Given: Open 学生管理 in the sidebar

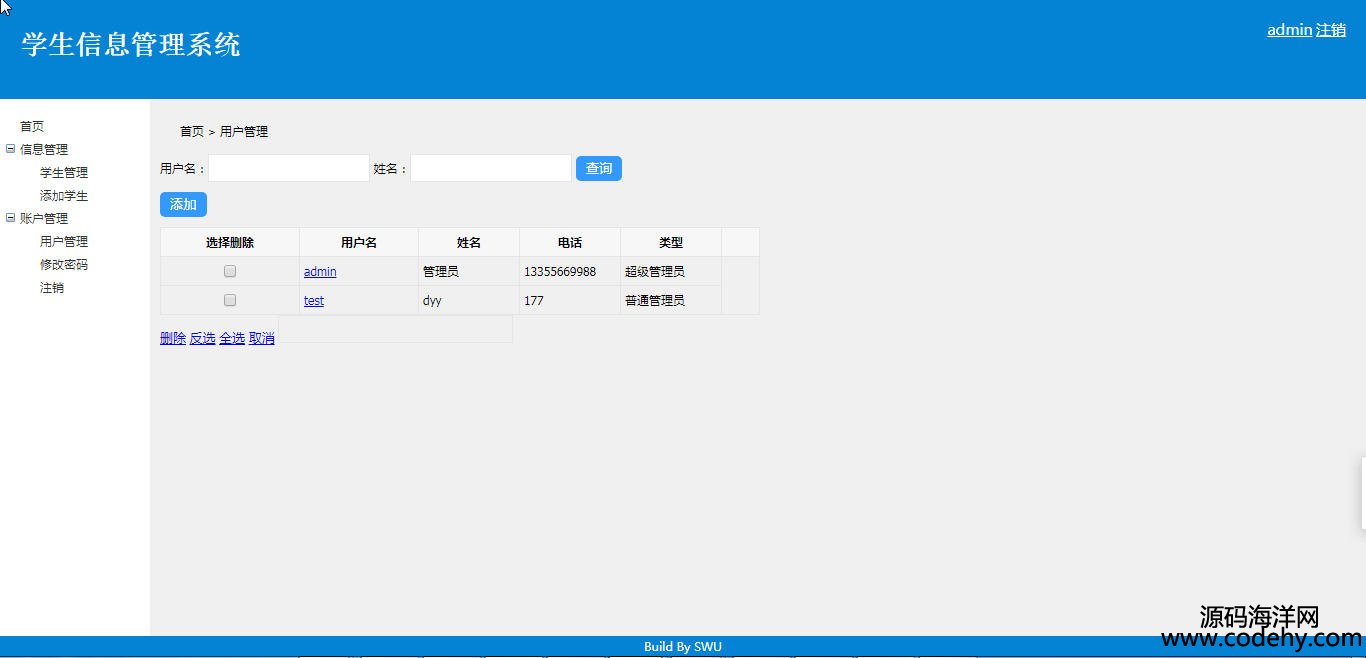Looking at the screenshot, I should [x=64, y=172].
